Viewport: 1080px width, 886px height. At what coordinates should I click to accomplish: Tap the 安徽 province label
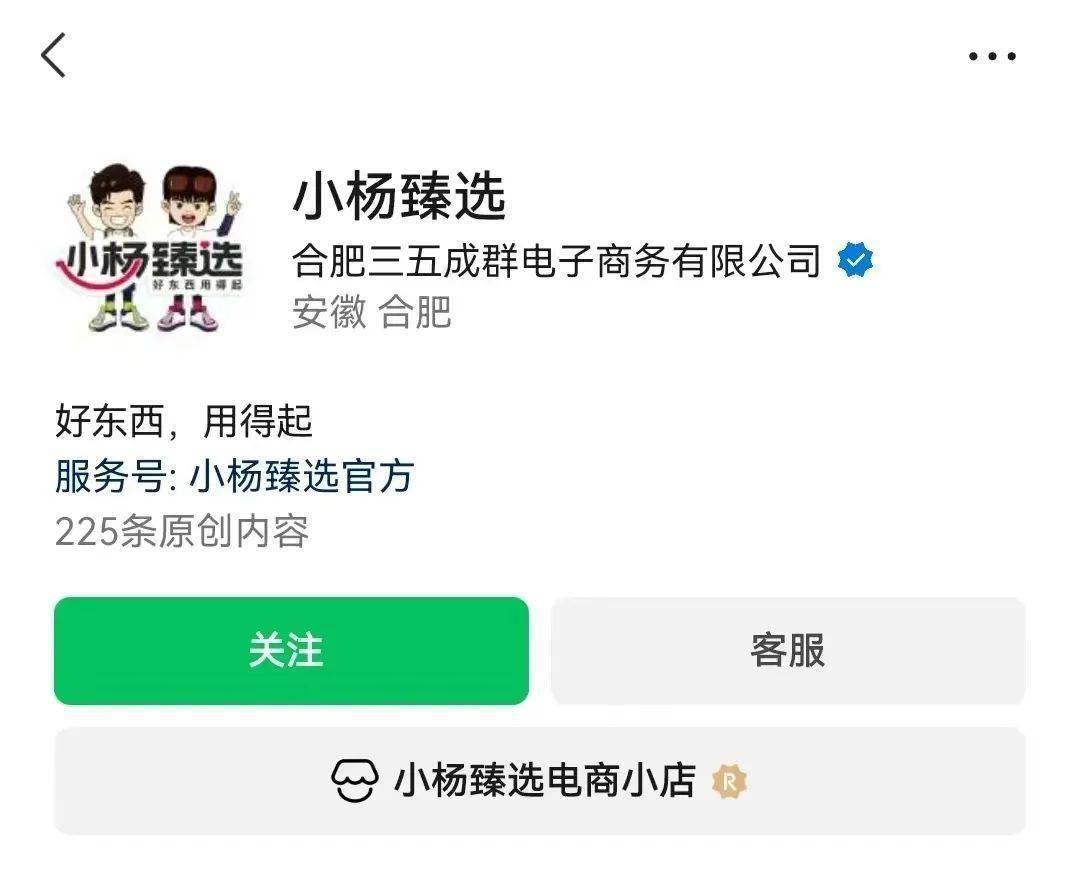tap(329, 312)
